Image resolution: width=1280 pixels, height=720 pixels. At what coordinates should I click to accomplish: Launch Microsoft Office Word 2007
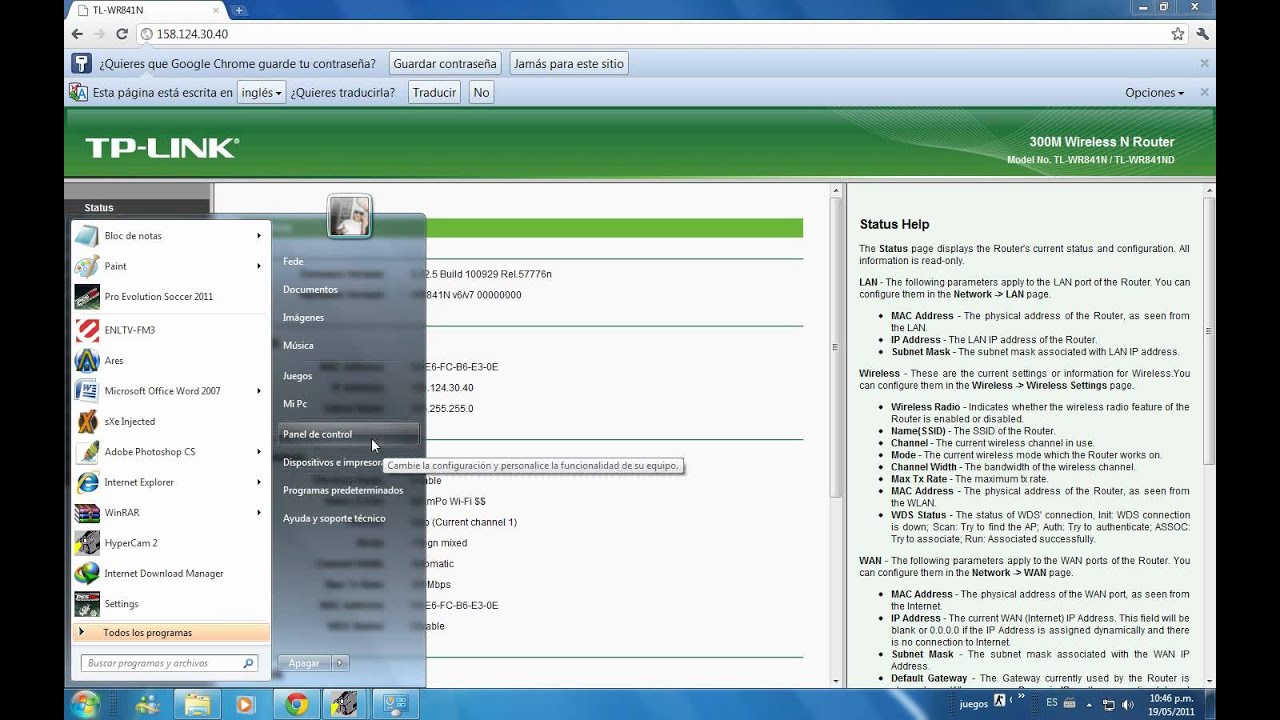(170, 391)
